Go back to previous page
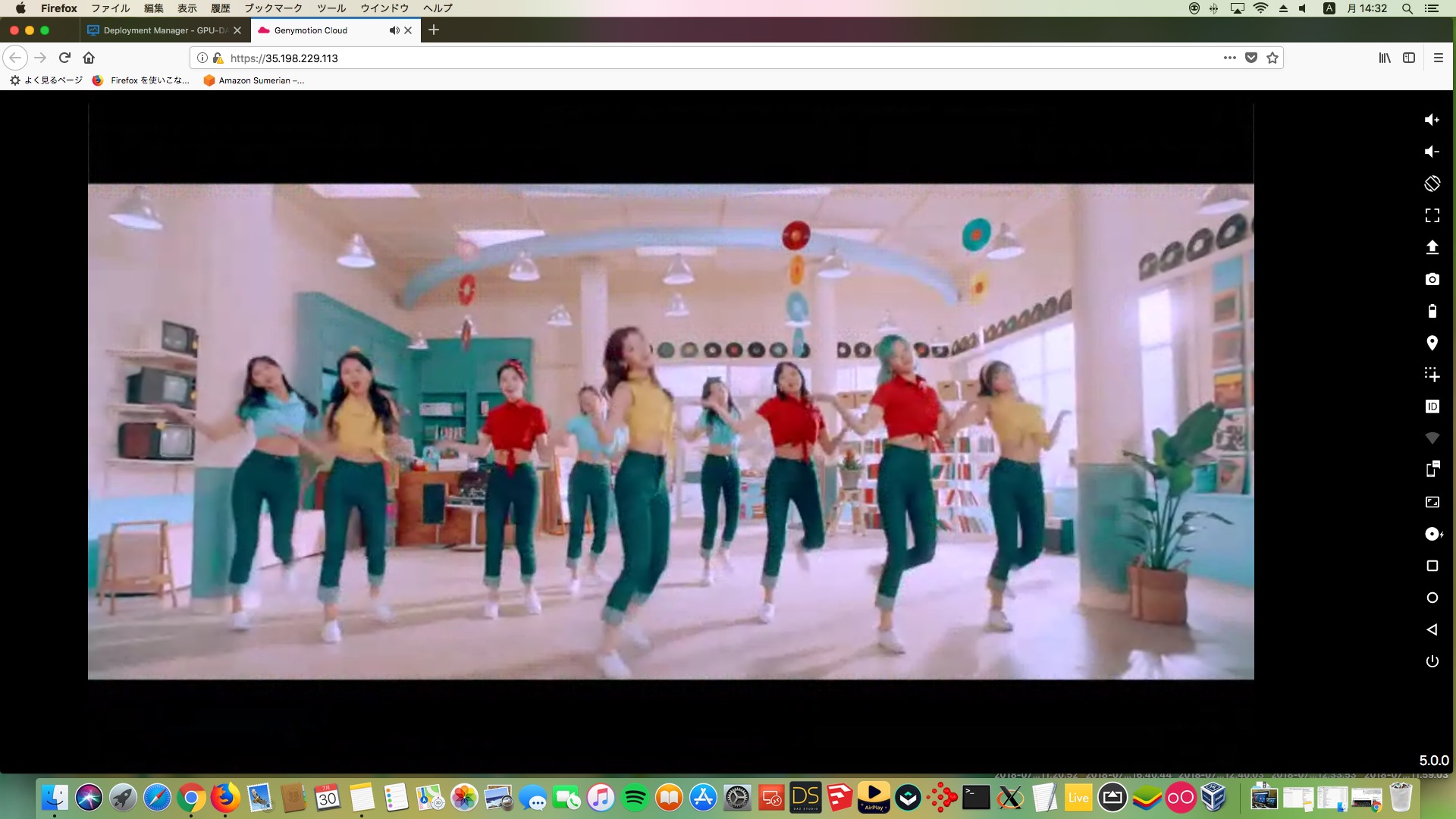 click(x=15, y=58)
